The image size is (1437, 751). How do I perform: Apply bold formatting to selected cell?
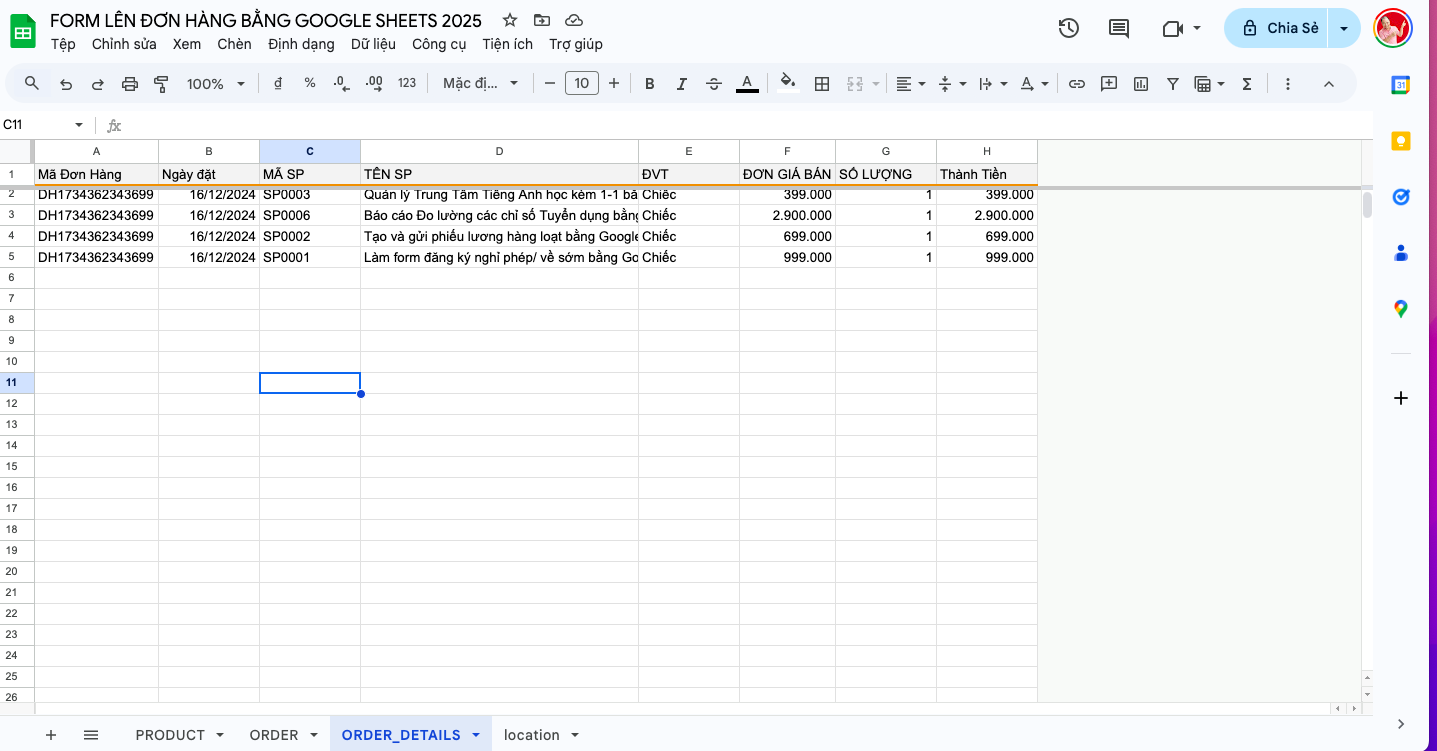click(650, 83)
